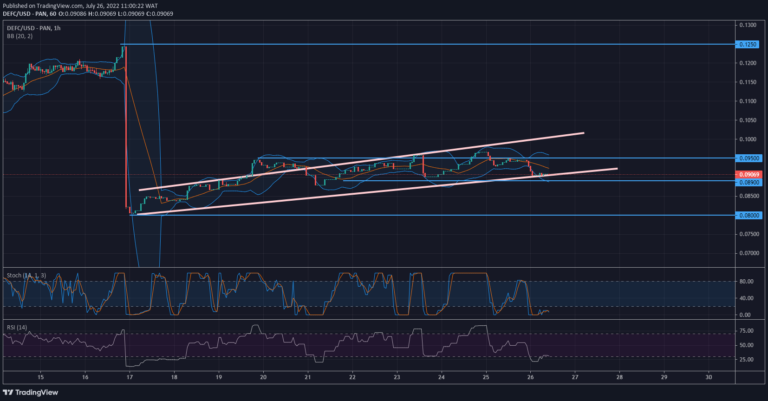Select the 0.1000 price axis value
The image size is (768, 401).
point(747,140)
